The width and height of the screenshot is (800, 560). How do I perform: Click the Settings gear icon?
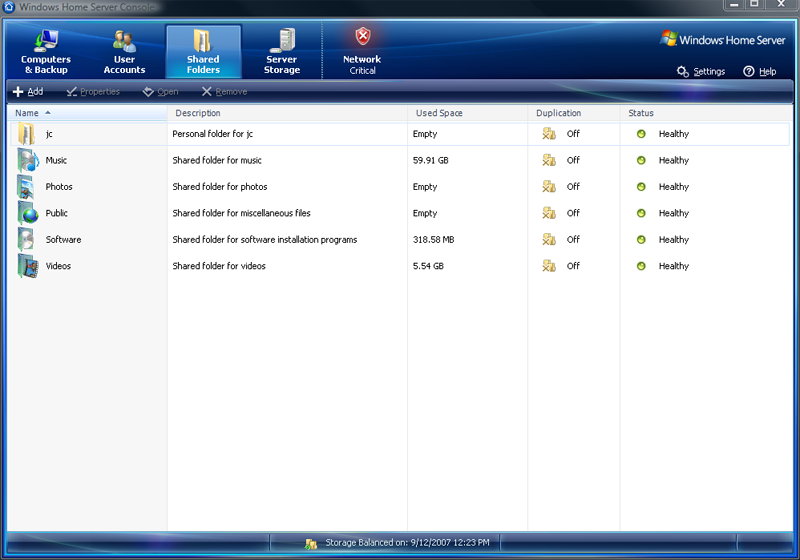tap(683, 71)
